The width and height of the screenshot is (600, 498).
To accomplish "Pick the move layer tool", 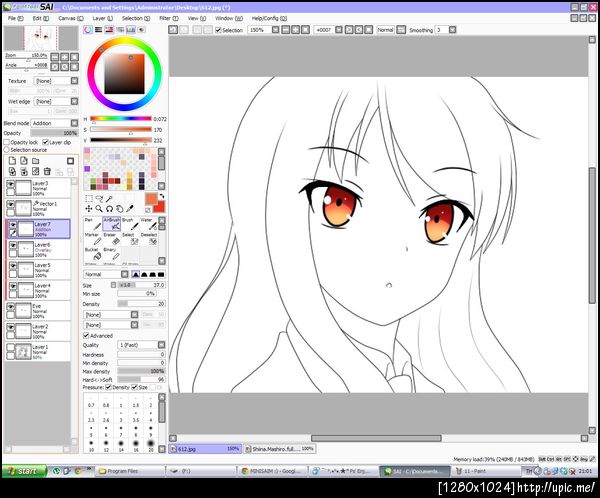I will pos(89,209).
